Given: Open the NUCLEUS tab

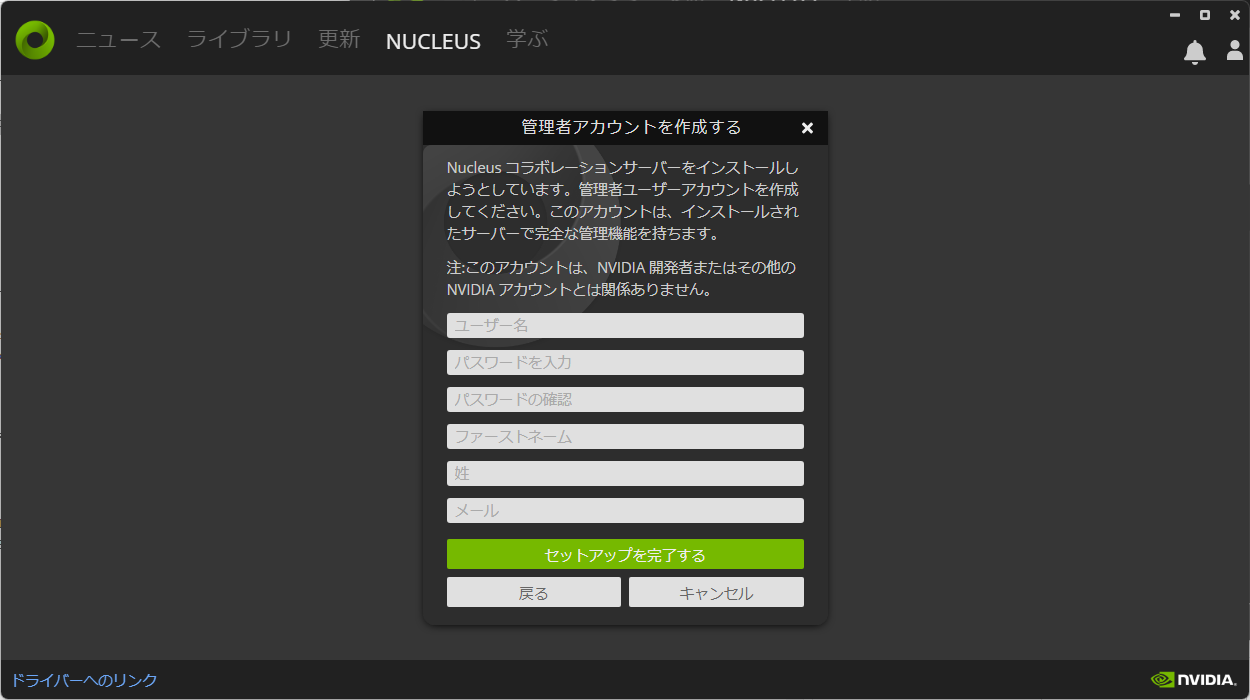Looking at the screenshot, I should (x=433, y=41).
